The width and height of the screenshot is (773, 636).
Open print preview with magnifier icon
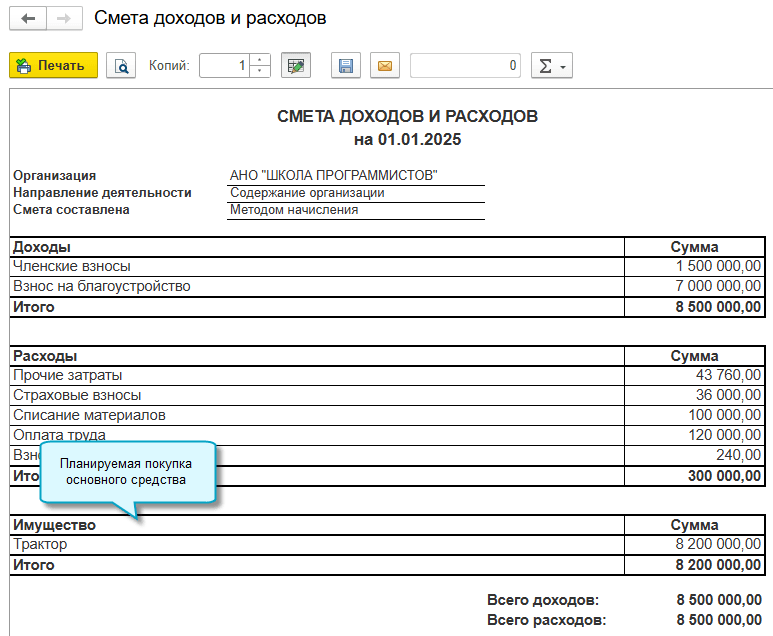[x=121, y=65]
